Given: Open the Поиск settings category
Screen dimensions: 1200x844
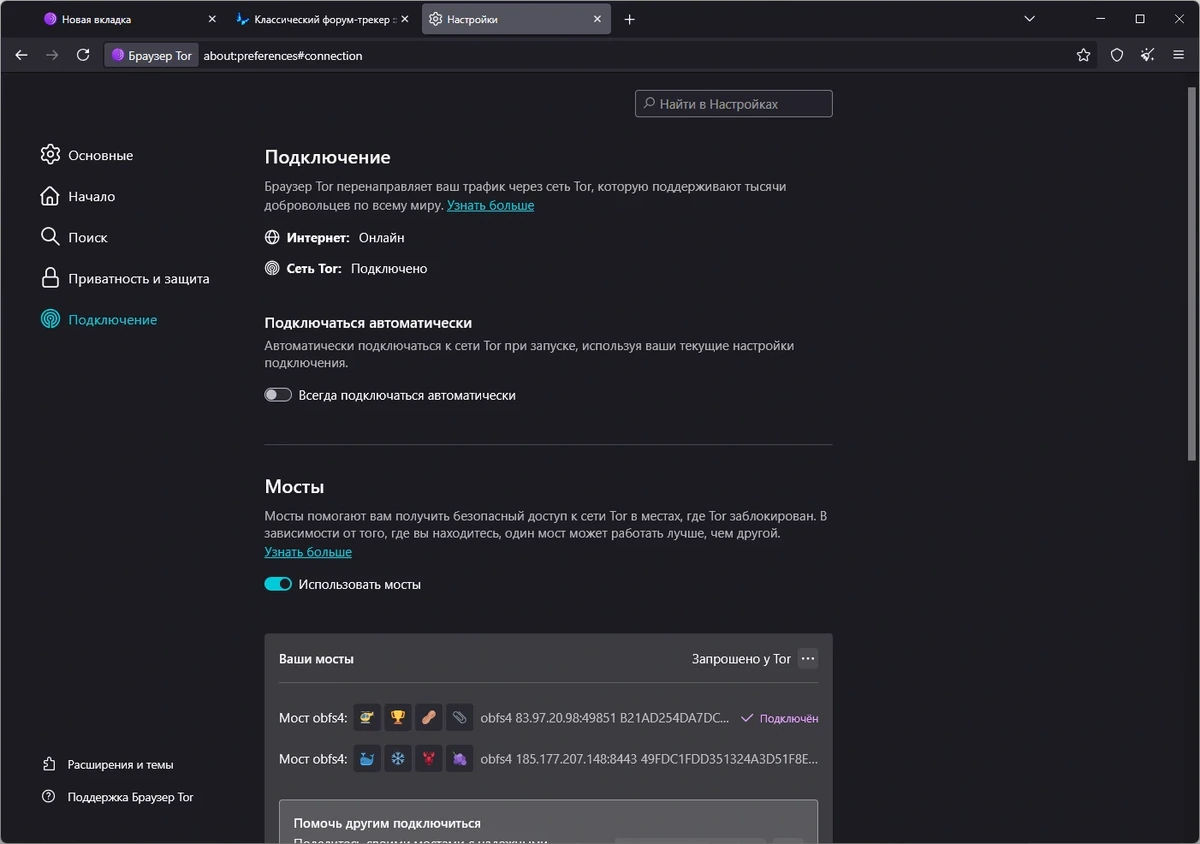Looking at the screenshot, I should [x=74, y=237].
